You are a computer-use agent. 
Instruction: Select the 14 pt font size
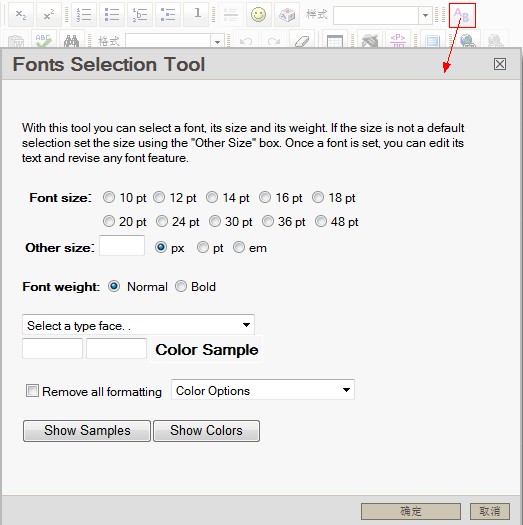pos(212,197)
